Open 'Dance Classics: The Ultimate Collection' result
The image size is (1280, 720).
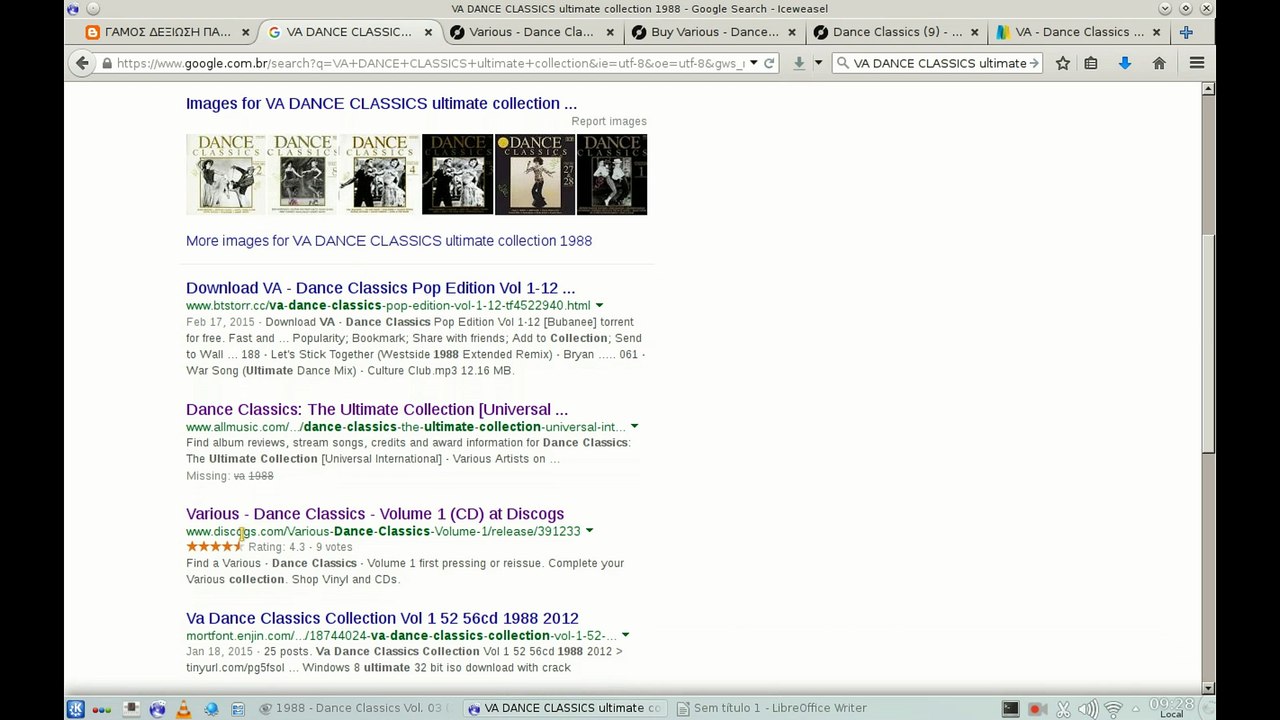pyautogui.click(x=377, y=409)
